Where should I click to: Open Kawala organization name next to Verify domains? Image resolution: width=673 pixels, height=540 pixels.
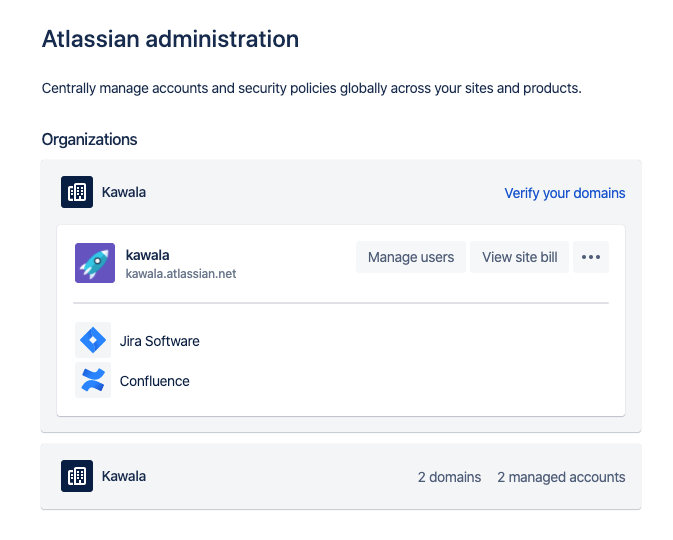pyautogui.click(x=124, y=192)
